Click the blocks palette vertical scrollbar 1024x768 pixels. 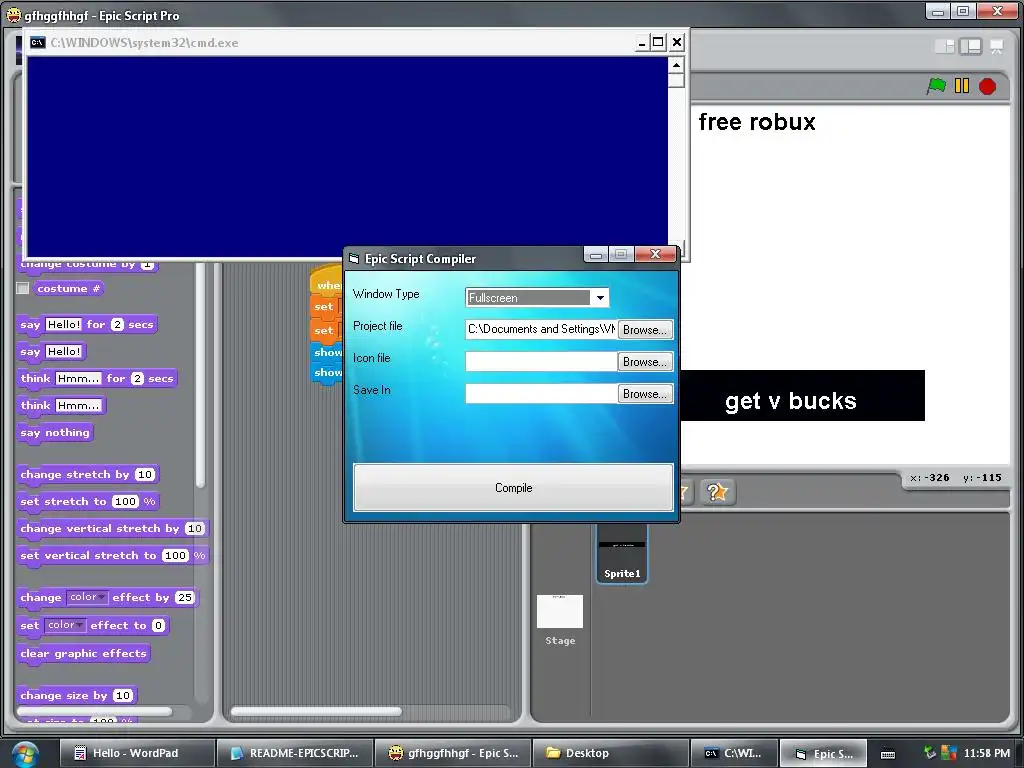pos(200,376)
